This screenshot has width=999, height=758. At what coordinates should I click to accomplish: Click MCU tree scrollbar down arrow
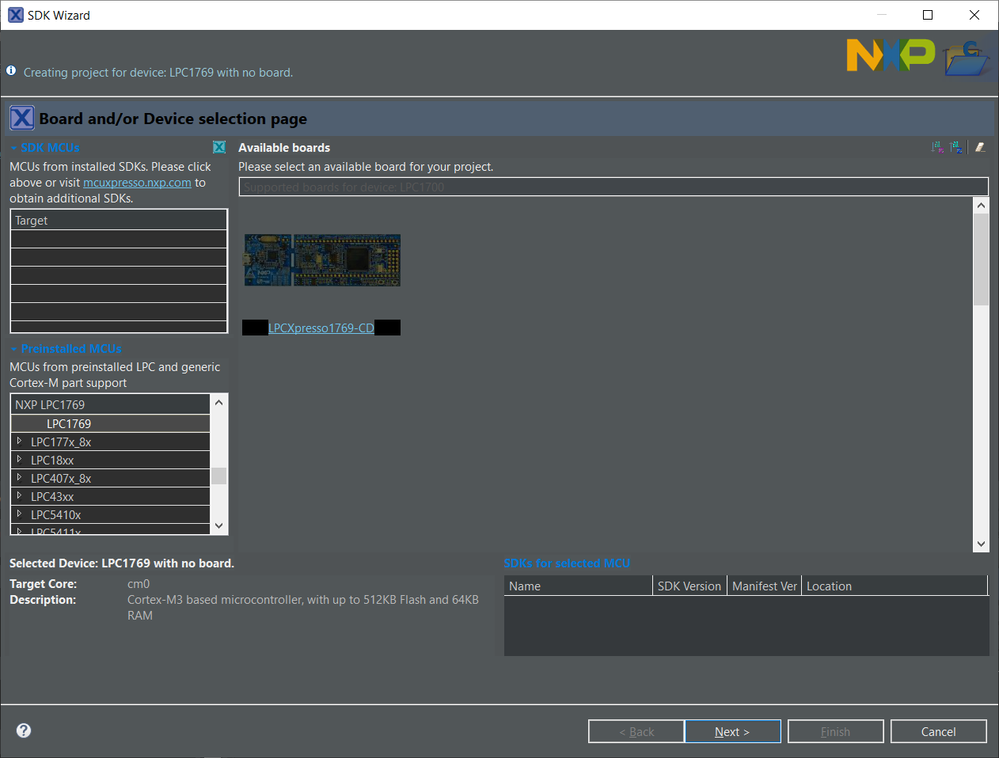click(219, 526)
